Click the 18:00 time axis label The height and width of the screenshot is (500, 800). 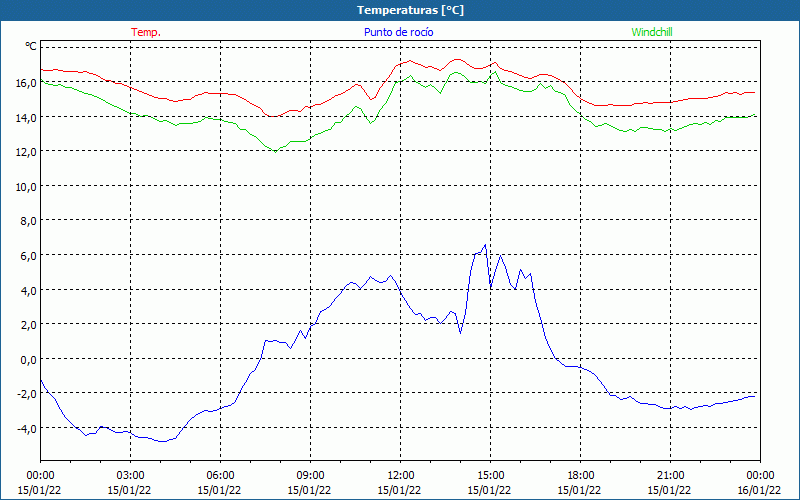pyautogui.click(x=581, y=476)
